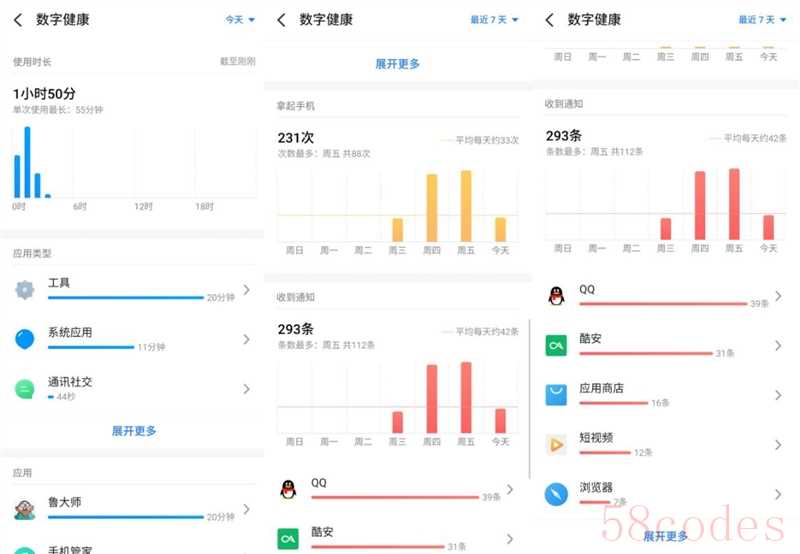Open 酷安 details chevron in middle screenshot
The width and height of the screenshot is (800, 554).
[x=510, y=539]
